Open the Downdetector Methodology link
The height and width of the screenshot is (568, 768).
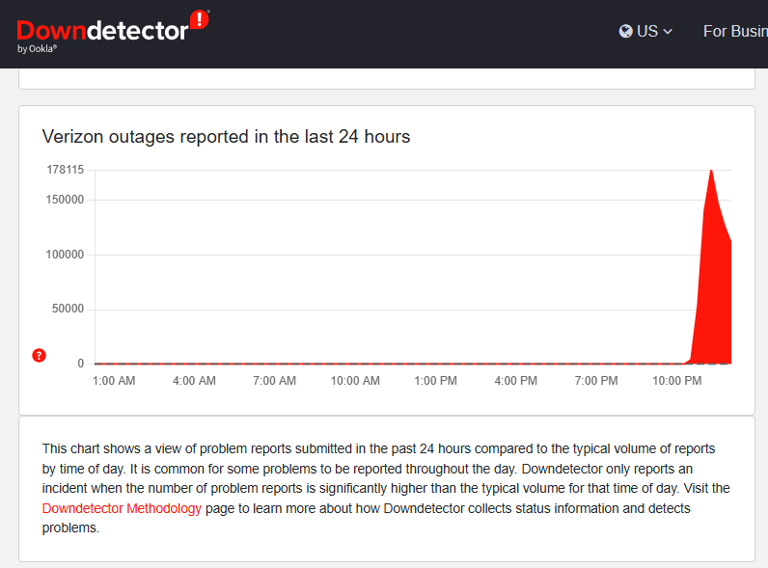(x=122, y=508)
